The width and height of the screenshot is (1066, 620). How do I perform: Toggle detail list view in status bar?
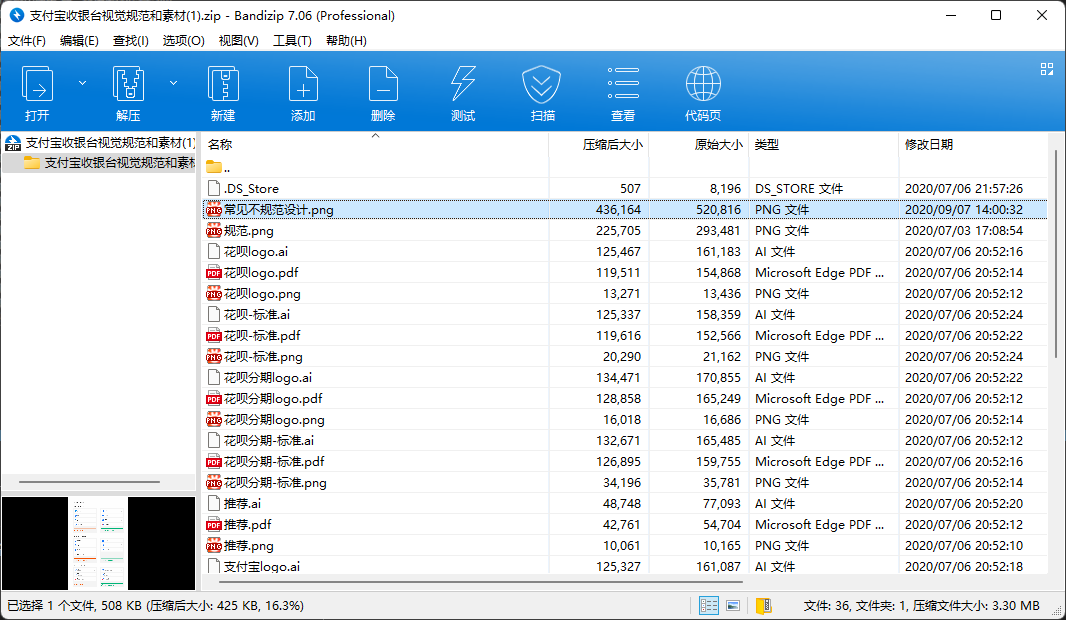tap(709, 605)
